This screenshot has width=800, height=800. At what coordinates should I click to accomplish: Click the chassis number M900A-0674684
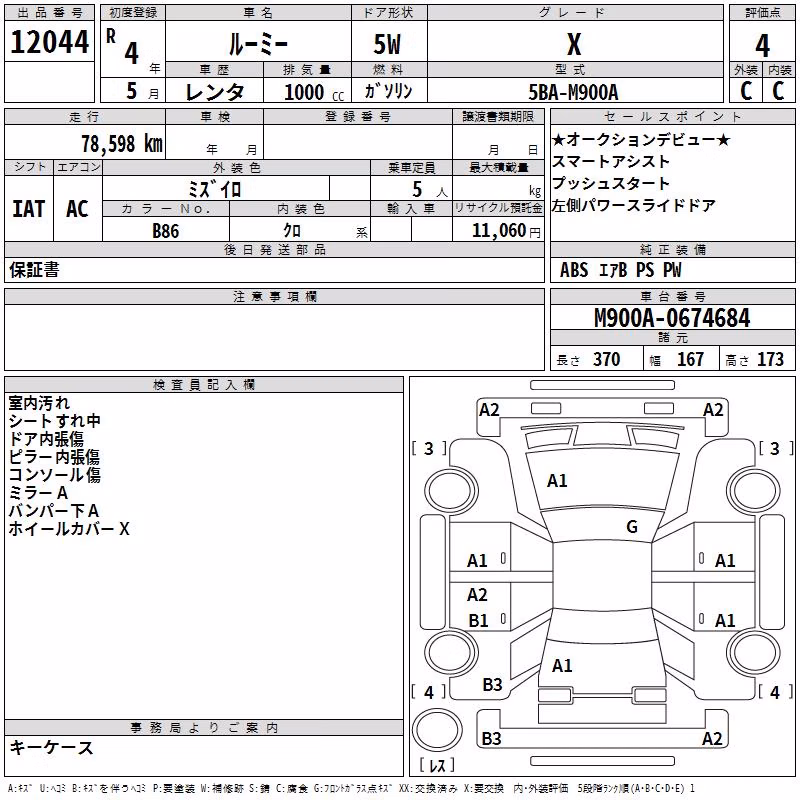[672, 318]
